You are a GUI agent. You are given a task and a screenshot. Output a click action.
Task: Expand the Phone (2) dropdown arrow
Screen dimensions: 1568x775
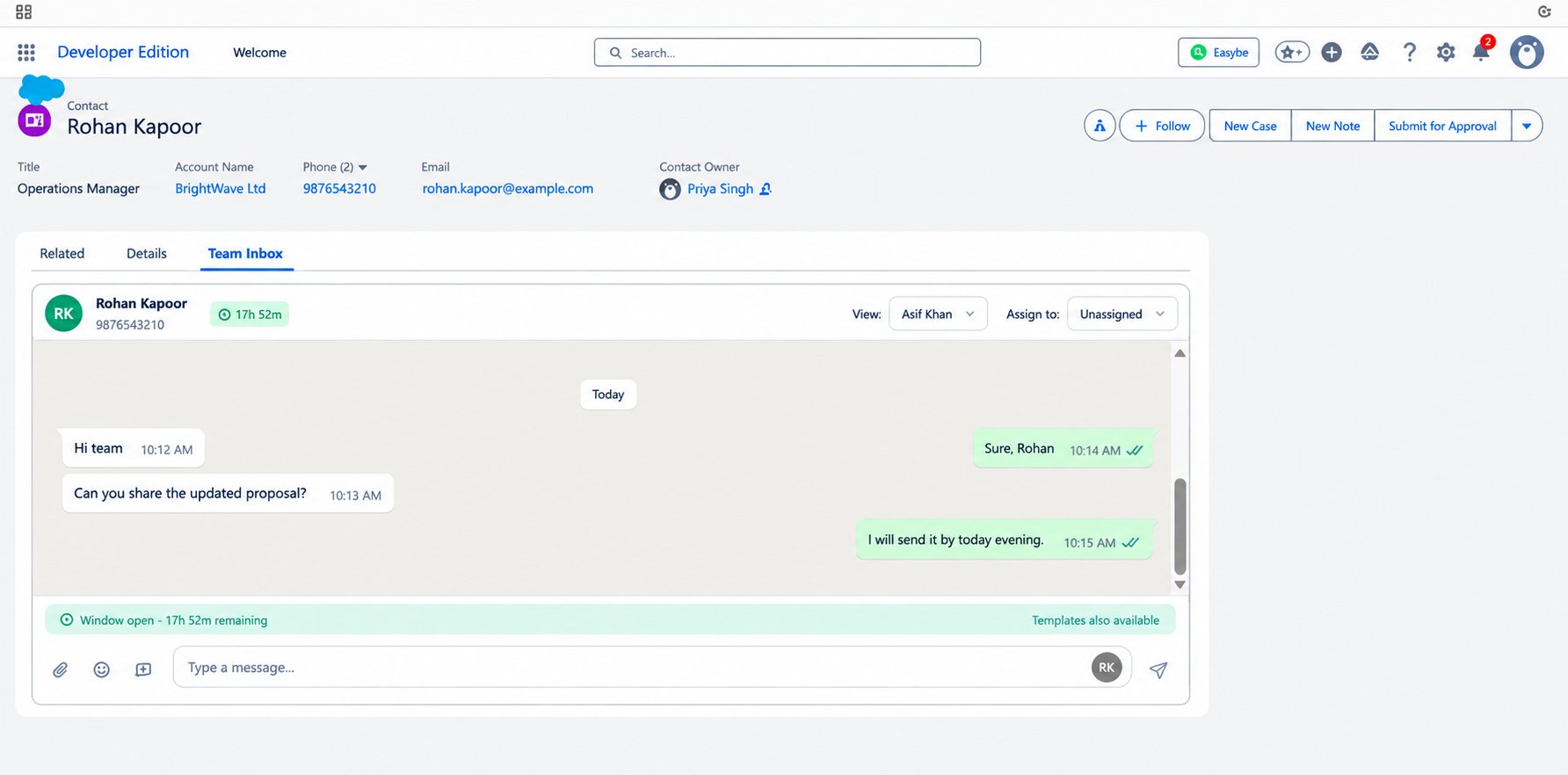tap(363, 167)
